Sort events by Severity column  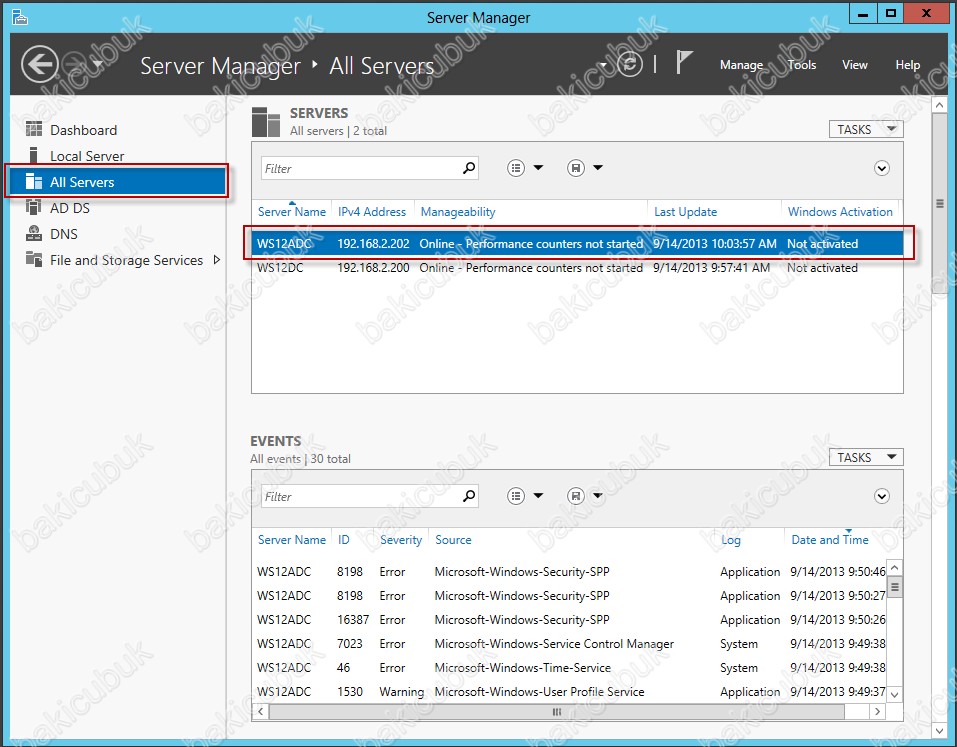[400, 540]
